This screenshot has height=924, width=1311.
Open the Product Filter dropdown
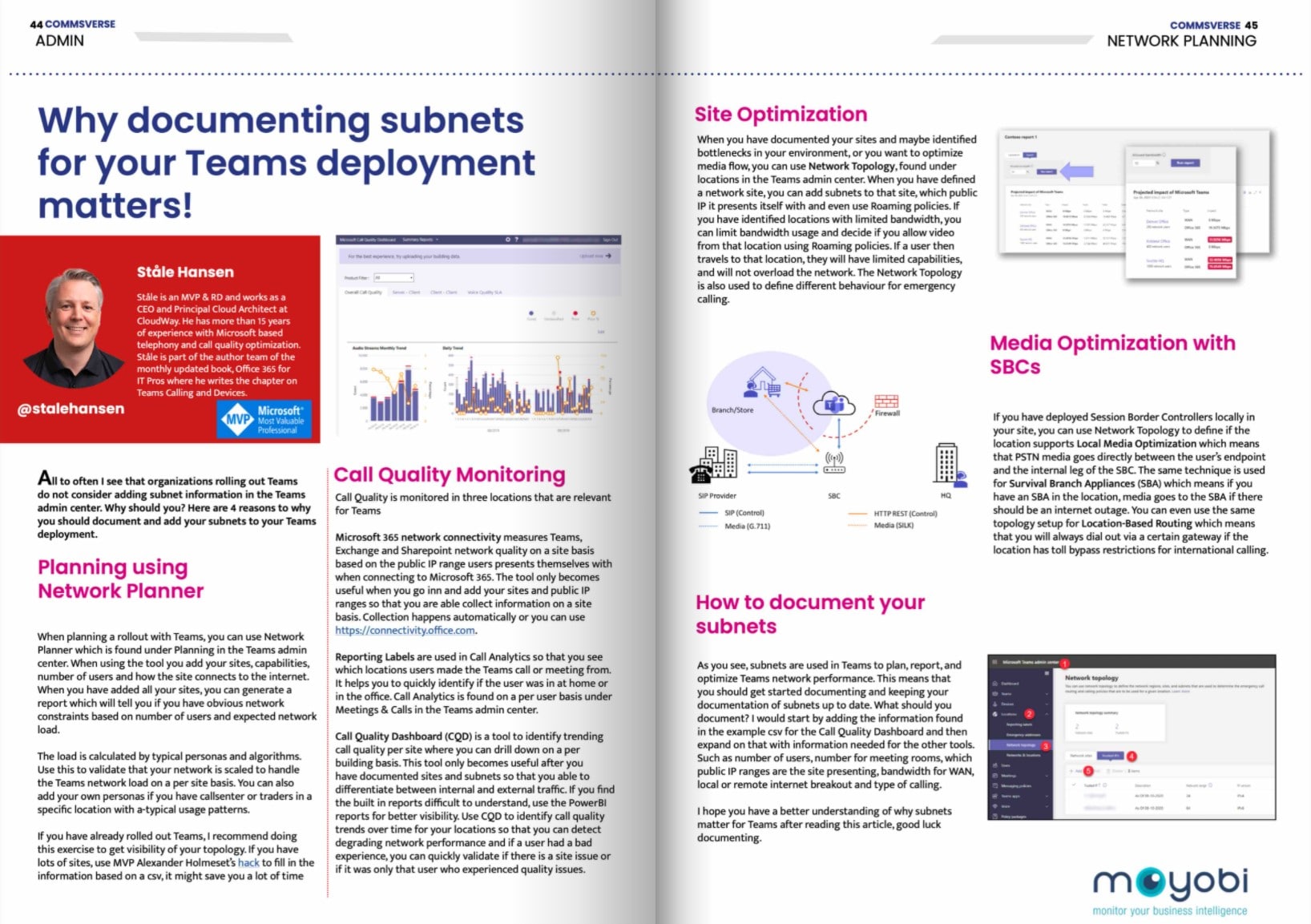(393, 277)
